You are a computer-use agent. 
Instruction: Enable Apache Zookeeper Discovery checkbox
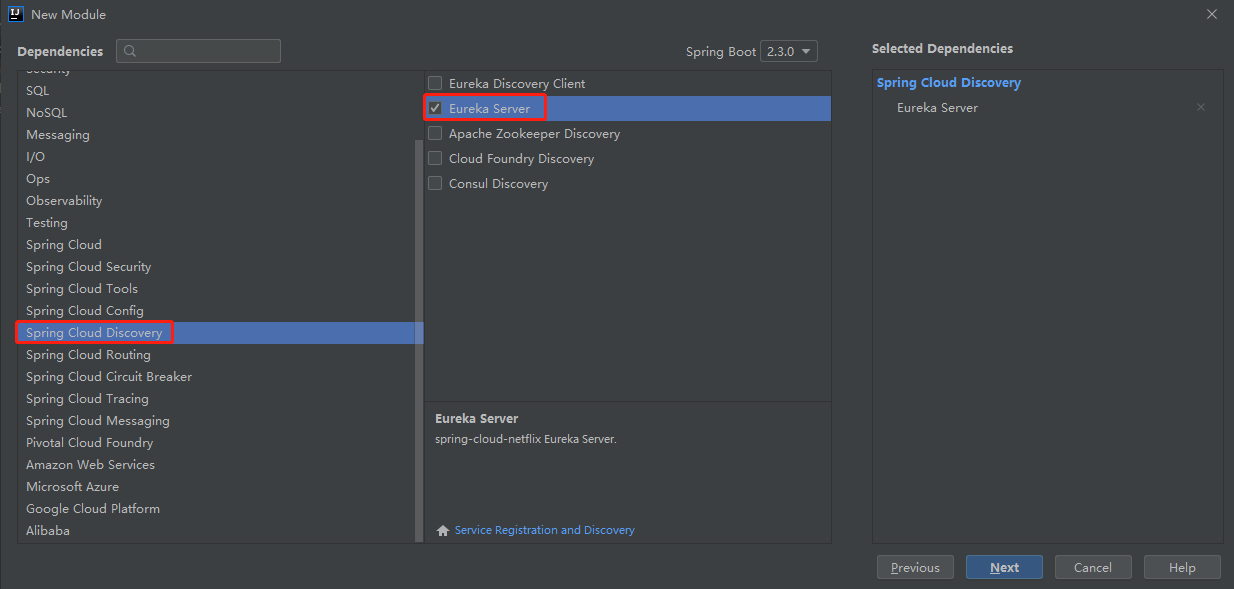click(435, 133)
